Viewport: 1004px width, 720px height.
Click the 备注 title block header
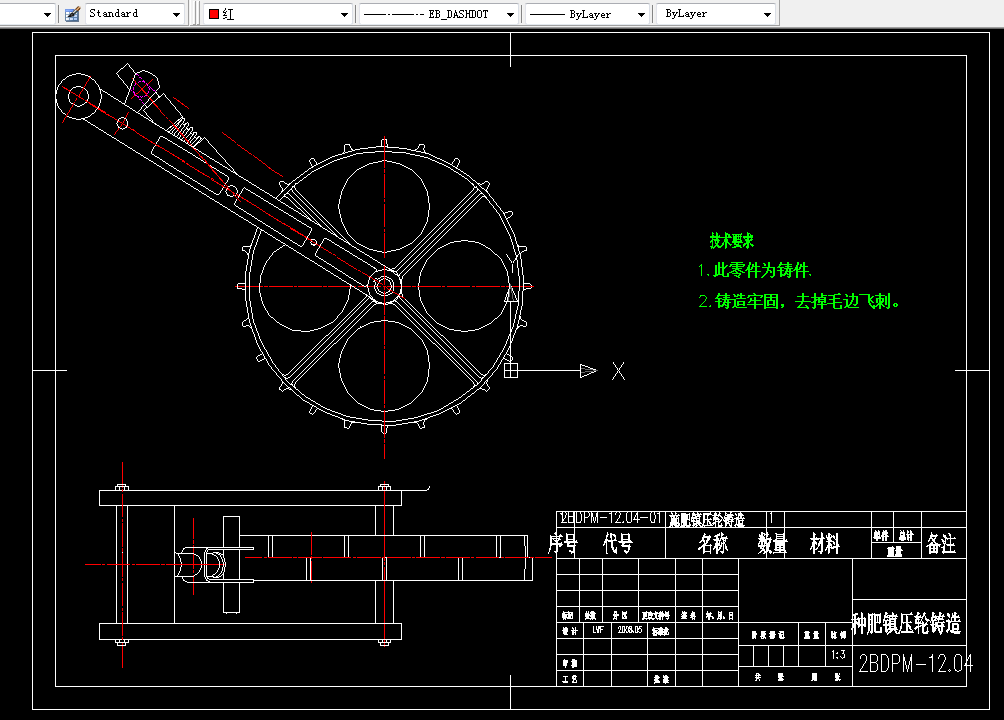pyautogui.click(x=941, y=544)
